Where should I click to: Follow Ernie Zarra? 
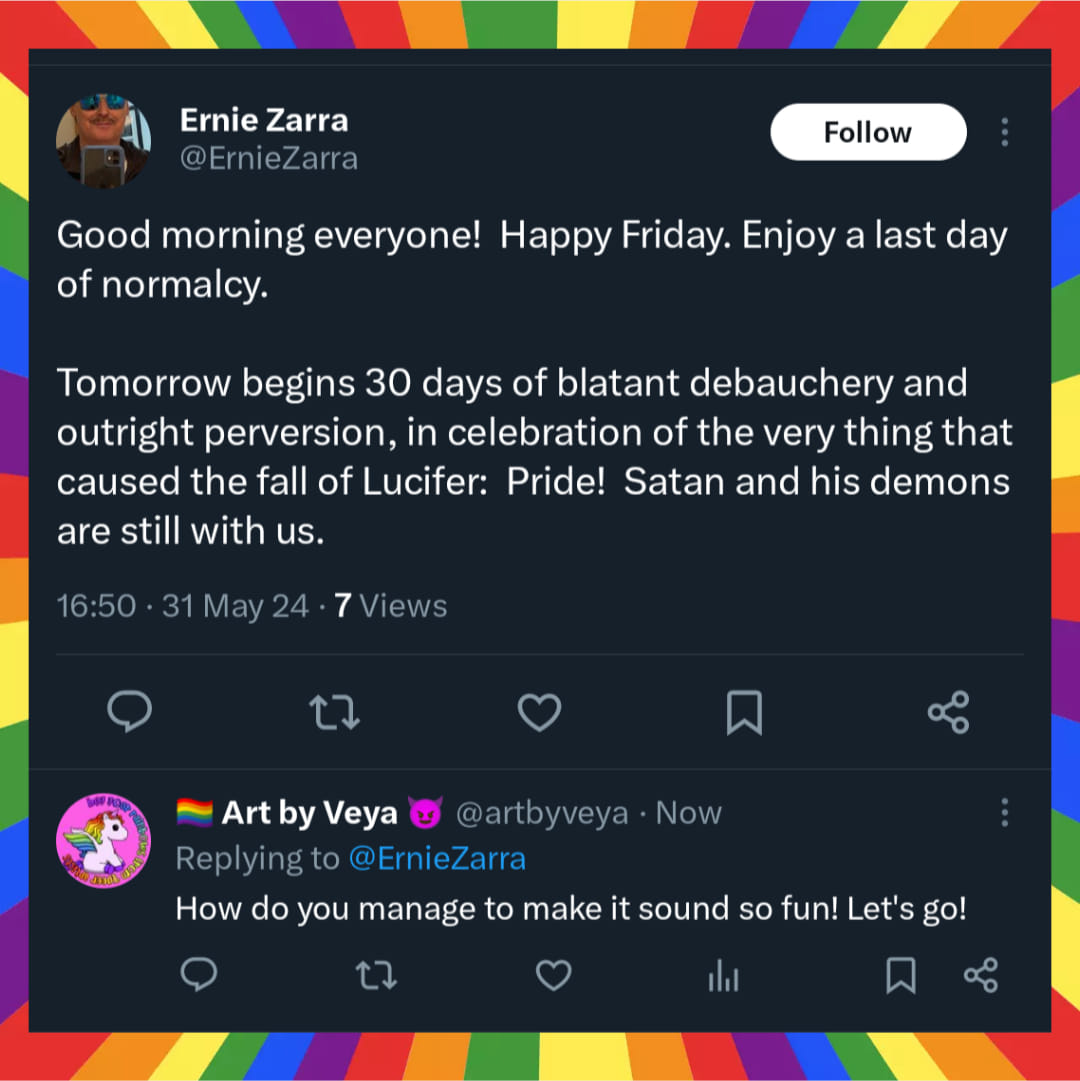(x=867, y=131)
